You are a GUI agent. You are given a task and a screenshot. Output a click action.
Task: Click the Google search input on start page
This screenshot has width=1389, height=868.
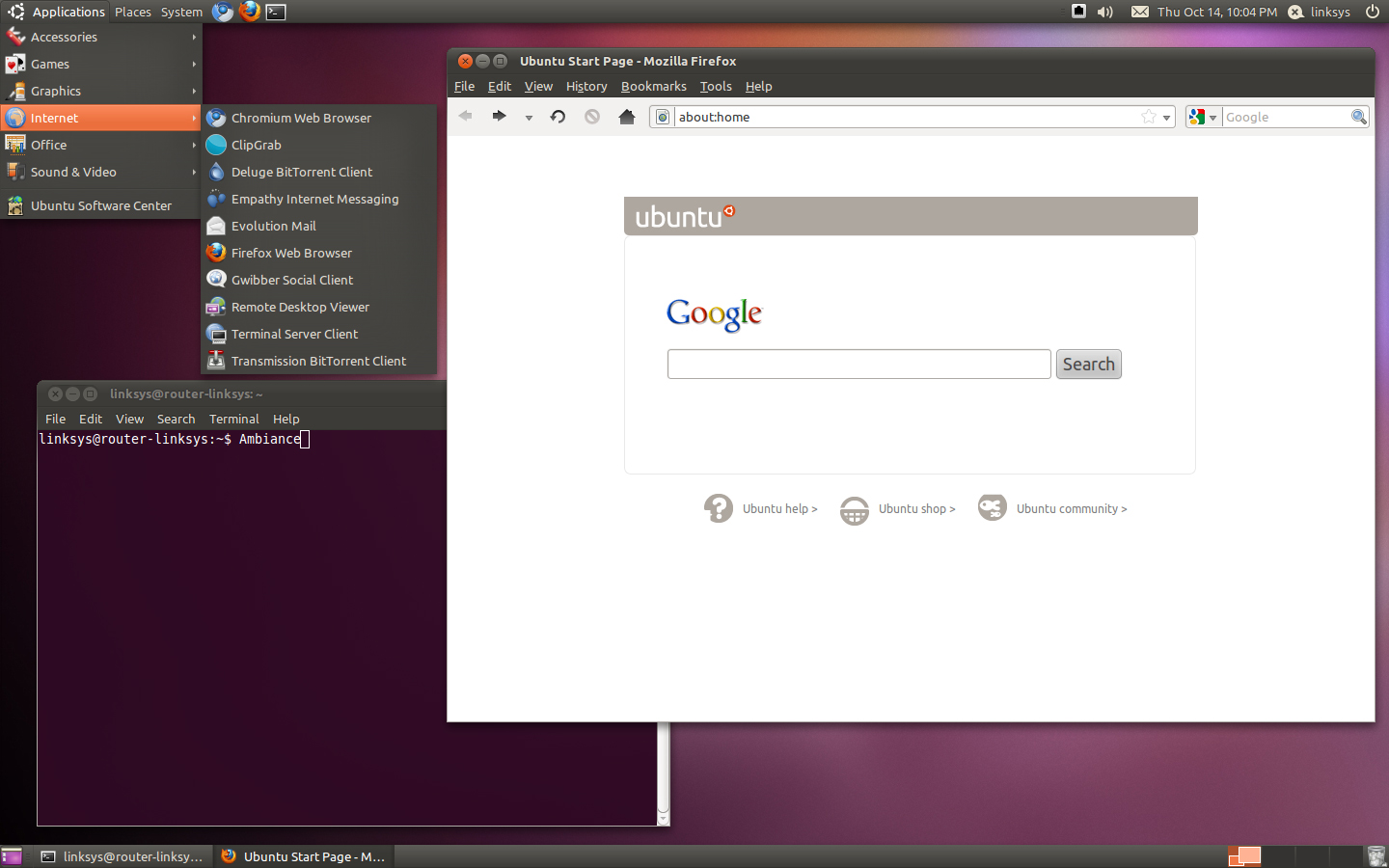coord(859,364)
